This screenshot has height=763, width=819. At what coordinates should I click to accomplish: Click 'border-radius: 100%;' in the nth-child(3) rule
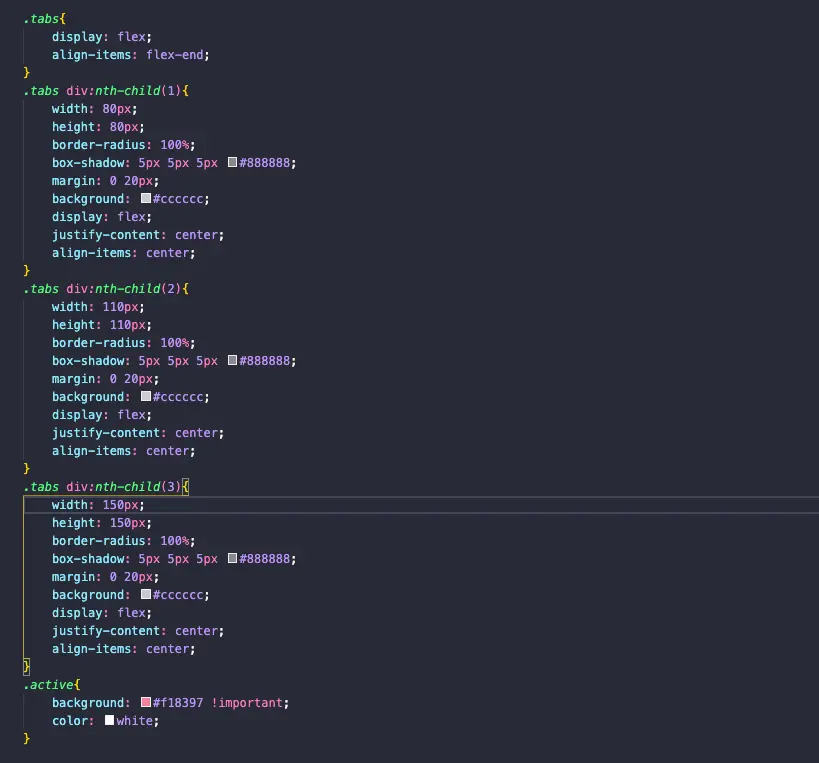tap(123, 541)
